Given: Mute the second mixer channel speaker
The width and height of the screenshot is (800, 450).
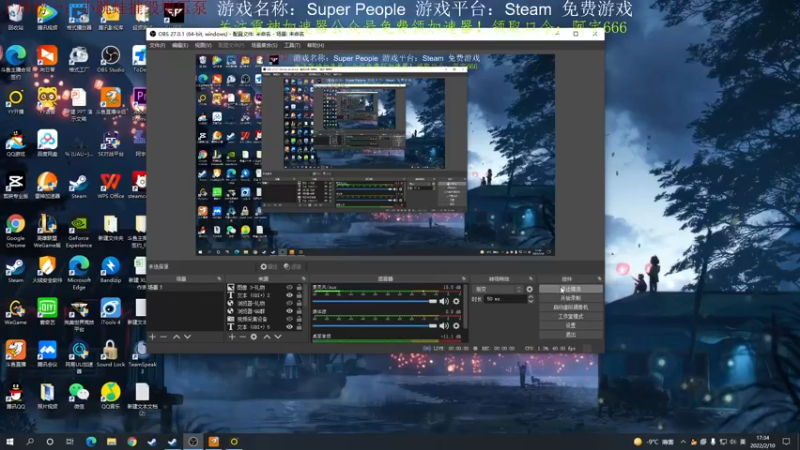Looking at the screenshot, I should (444, 326).
